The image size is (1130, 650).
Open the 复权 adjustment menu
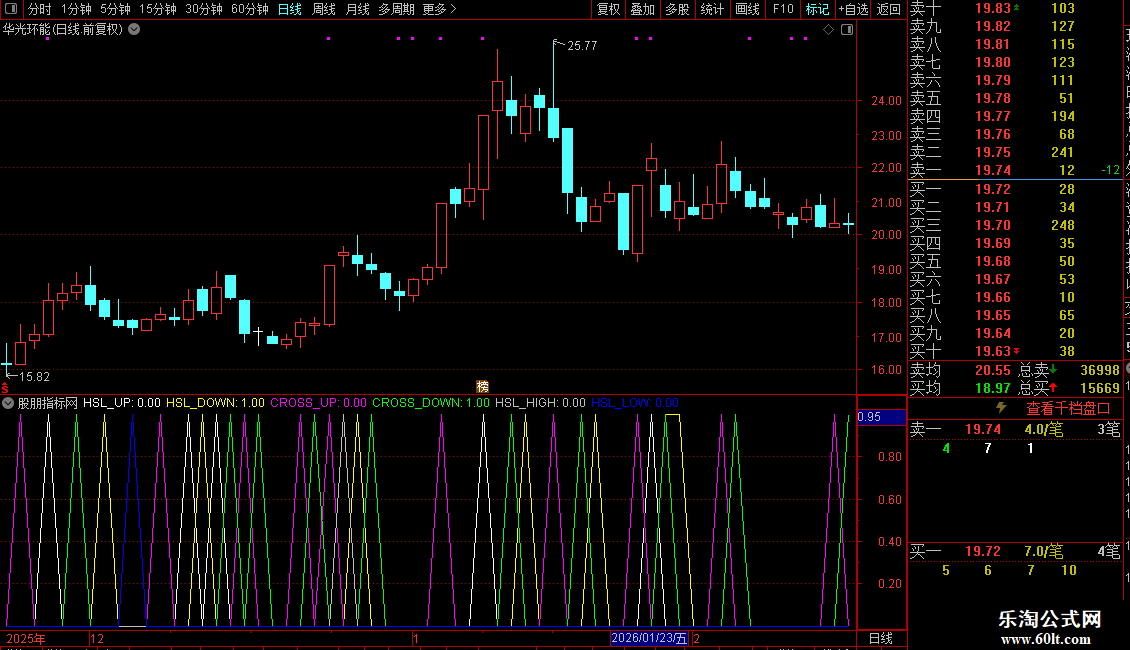pyautogui.click(x=608, y=9)
